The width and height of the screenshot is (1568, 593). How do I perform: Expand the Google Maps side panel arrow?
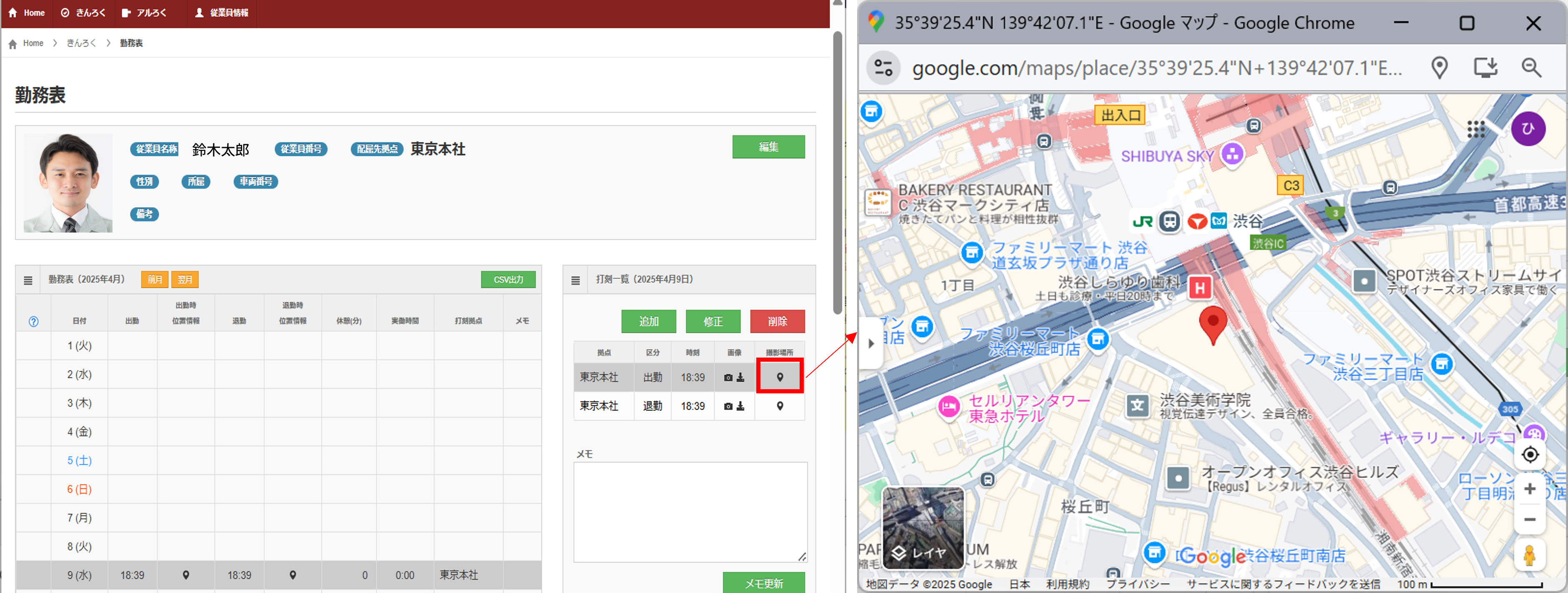(870, 344)
